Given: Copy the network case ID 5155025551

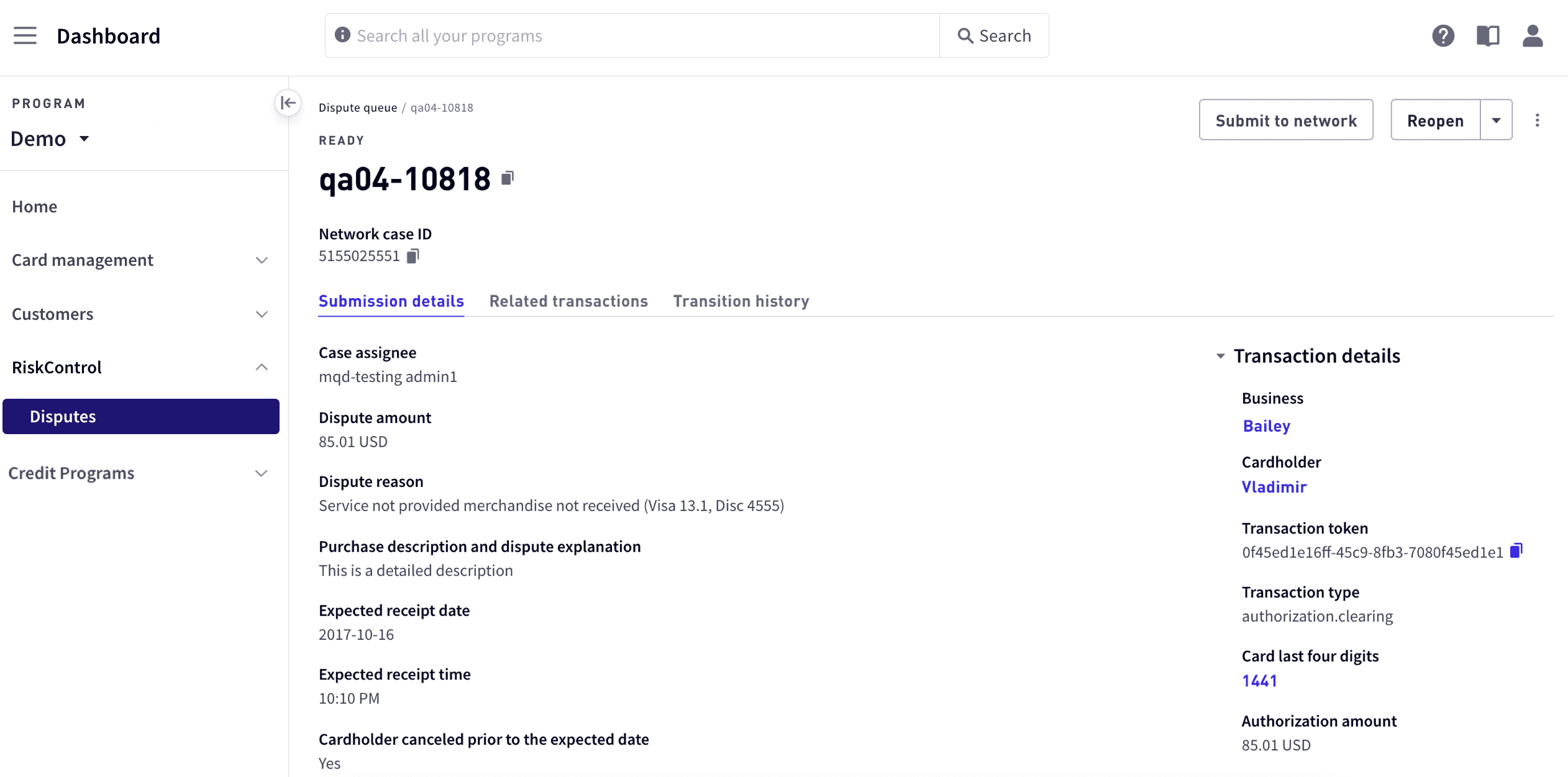Looking at the screenshot, I should point(413,256).
